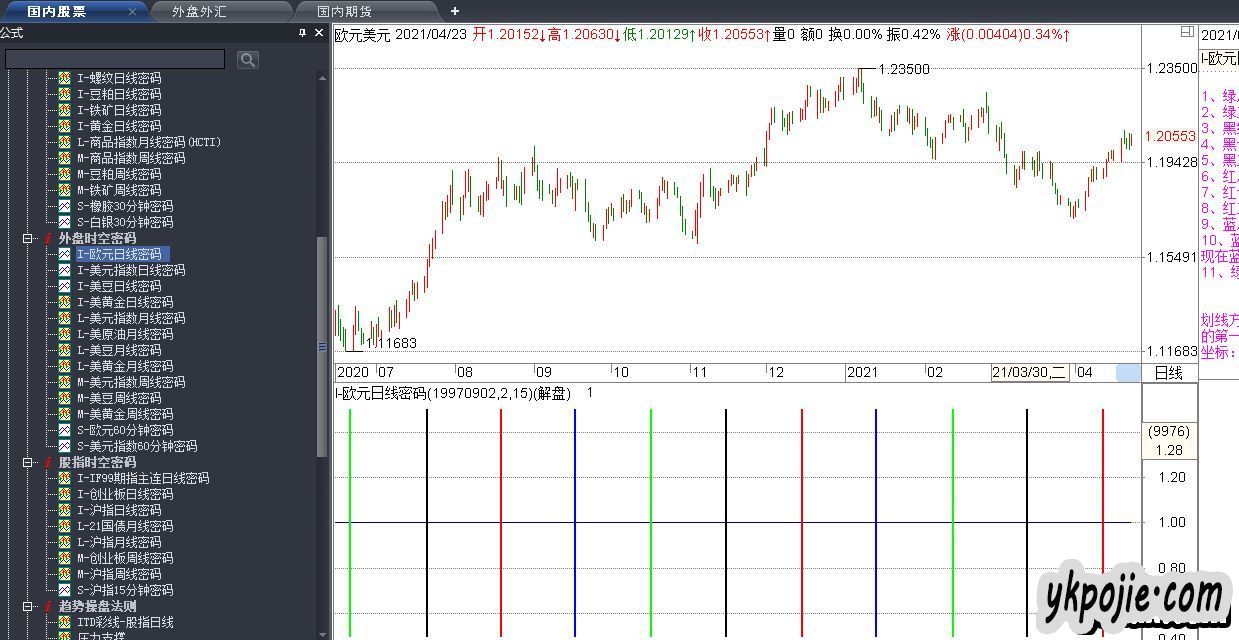This screenshot has height=640, width=1239.
Task: Open L-沪指月线密码 formula
Action: click(x=118, y=542)
